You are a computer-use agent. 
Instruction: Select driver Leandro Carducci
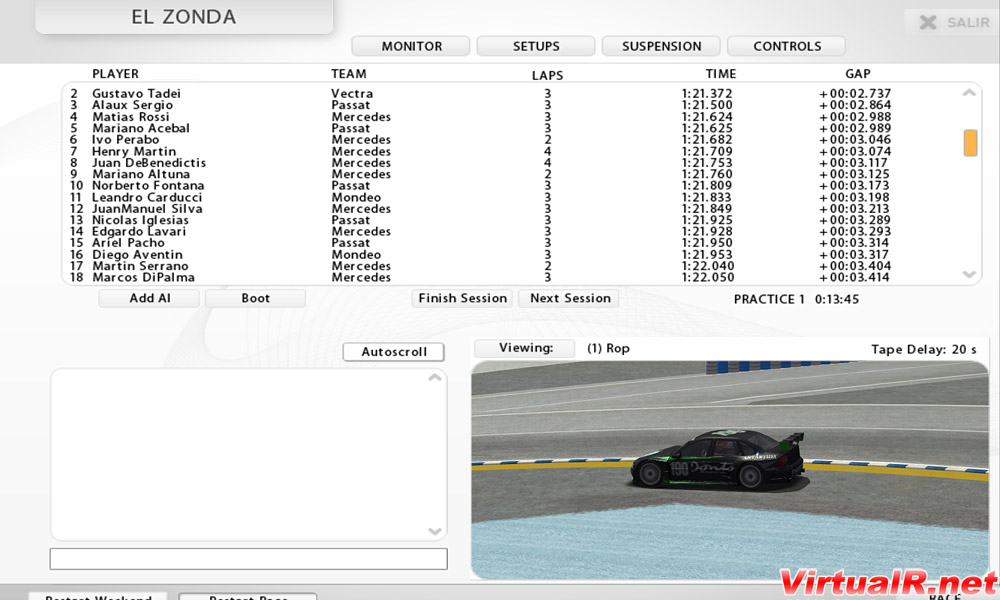coord(147,198)
